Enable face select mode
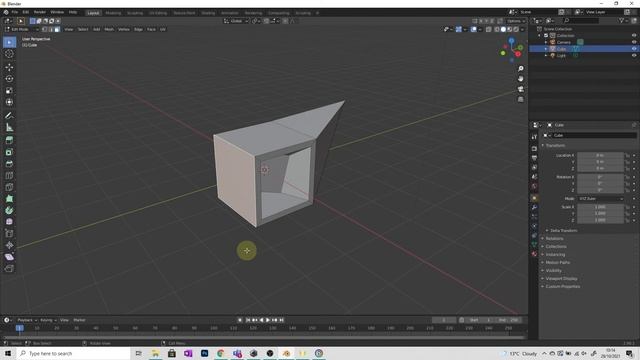Viewport: 640px width, 360px height. 57,29
